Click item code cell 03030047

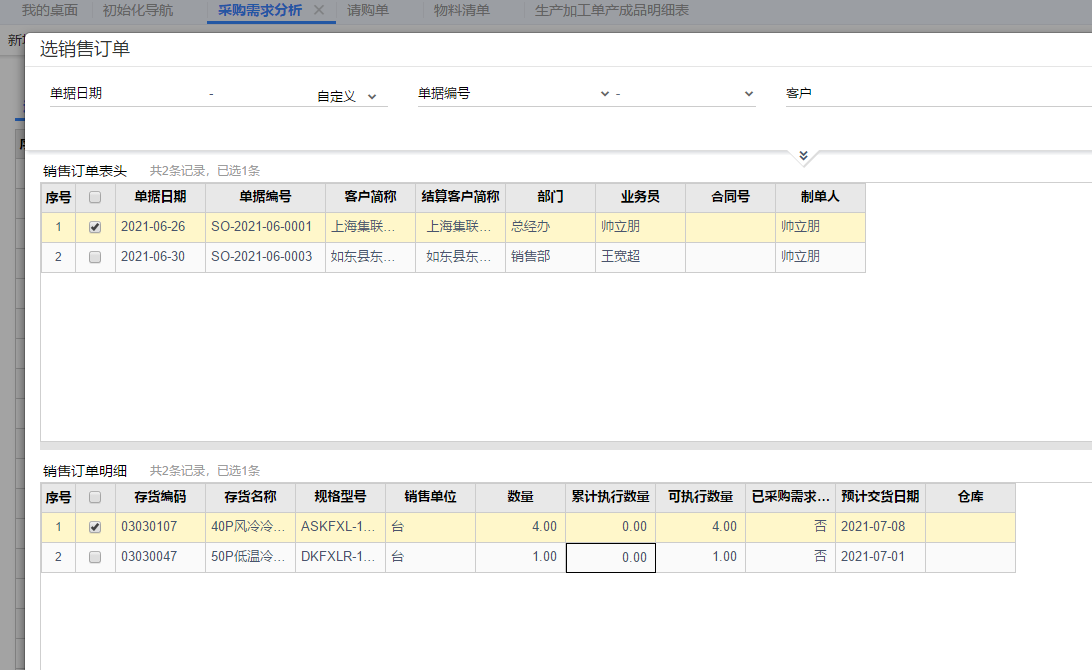click(160, 557)
